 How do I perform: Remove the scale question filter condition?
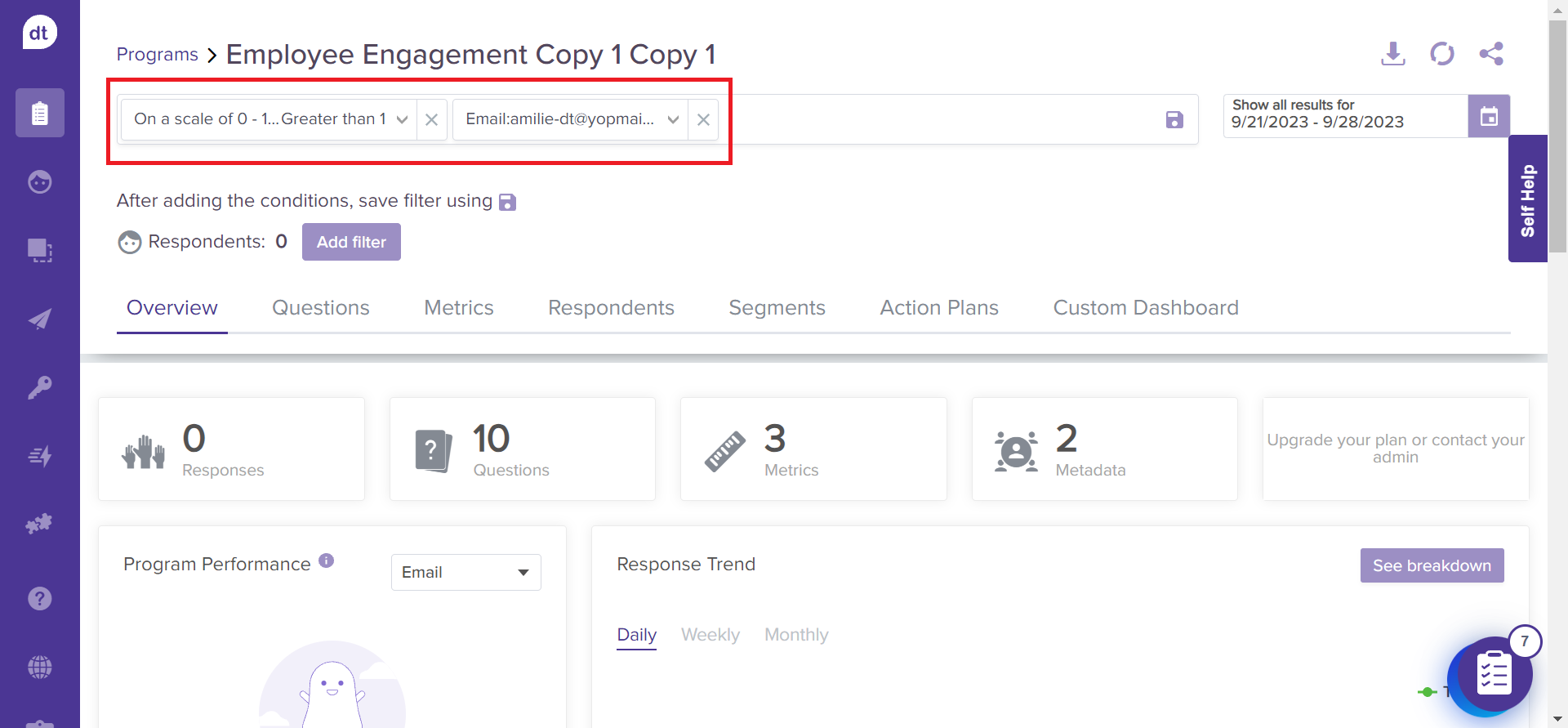431,120
